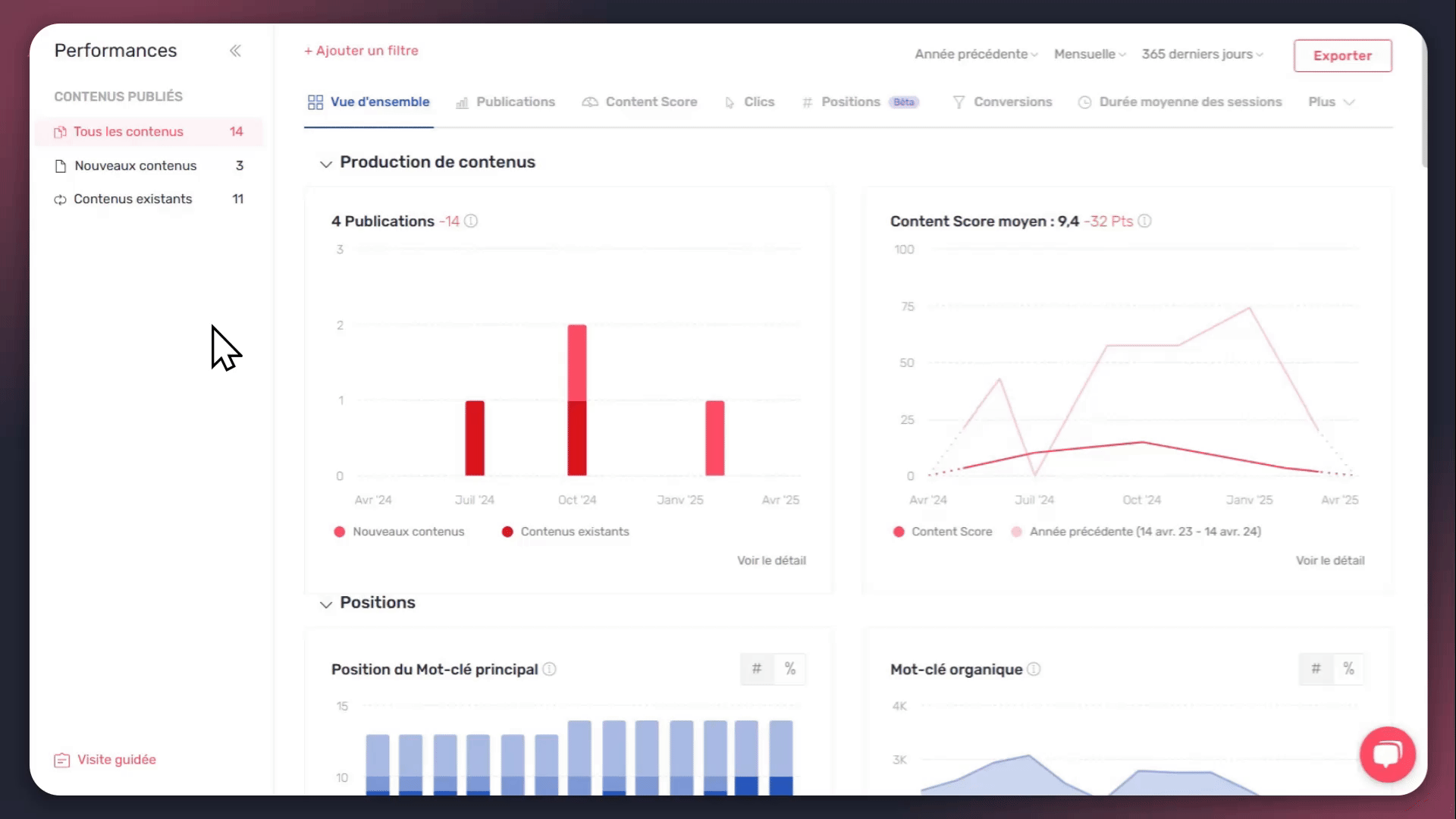Collapse the Production de contenus section
Viewport: 1456px width, 819px height.
[x=326, y=164]
